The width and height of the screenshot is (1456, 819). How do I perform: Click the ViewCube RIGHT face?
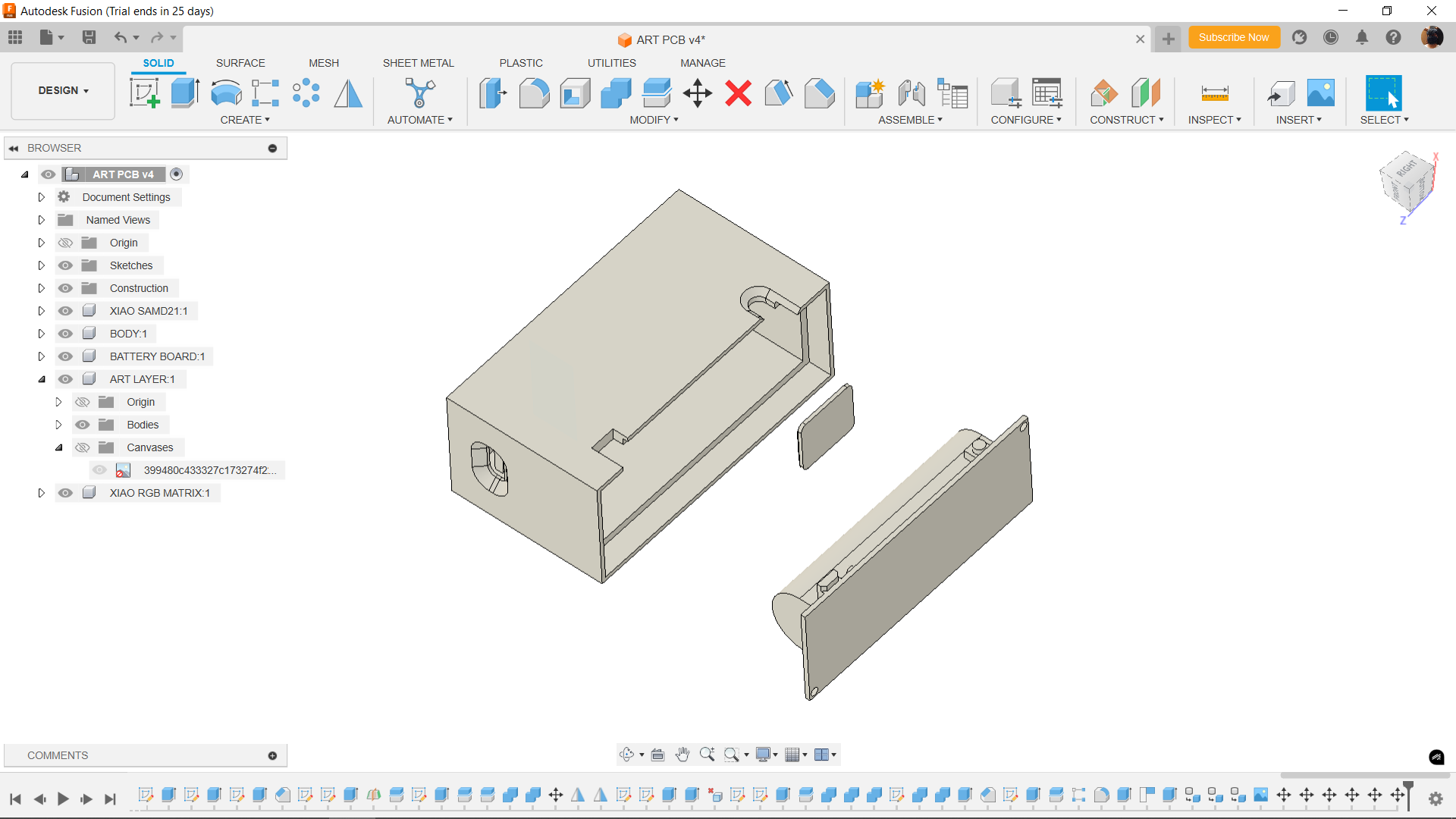coord(1407,168)
